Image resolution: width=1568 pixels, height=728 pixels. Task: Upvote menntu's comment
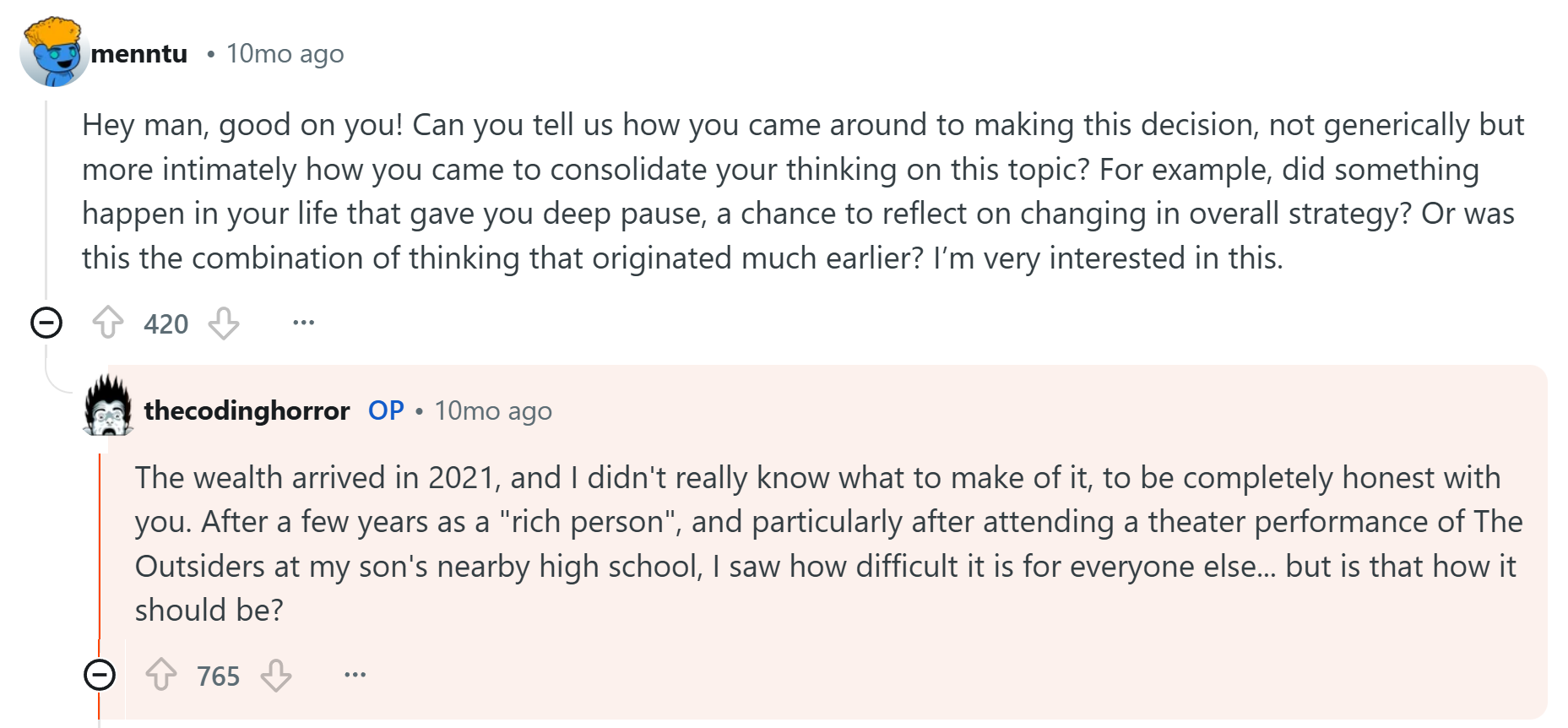[x=109, y=323]
